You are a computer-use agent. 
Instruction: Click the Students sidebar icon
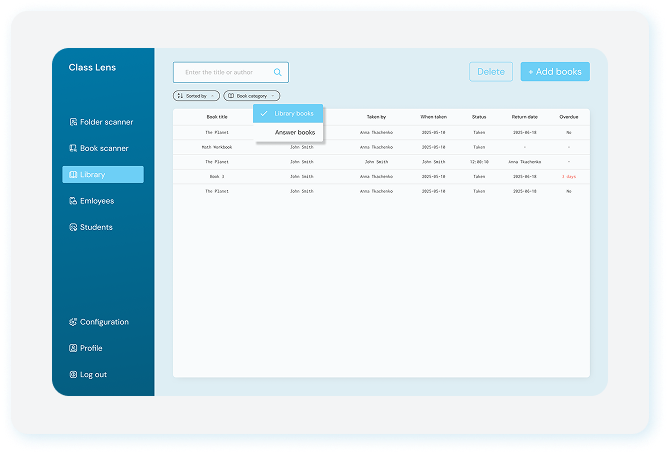click(73, 227)
